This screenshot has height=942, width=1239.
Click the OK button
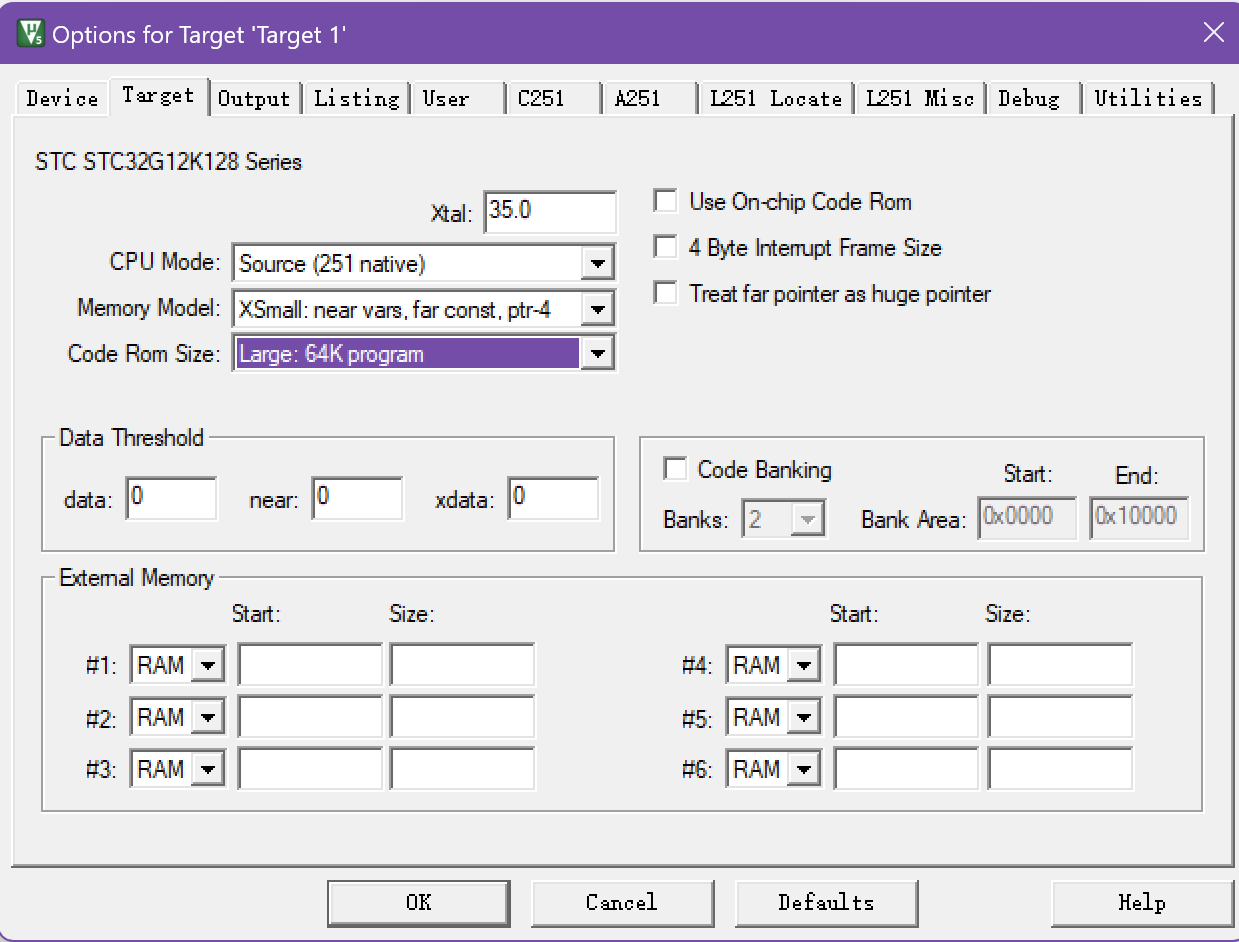[x=418, y=903]
